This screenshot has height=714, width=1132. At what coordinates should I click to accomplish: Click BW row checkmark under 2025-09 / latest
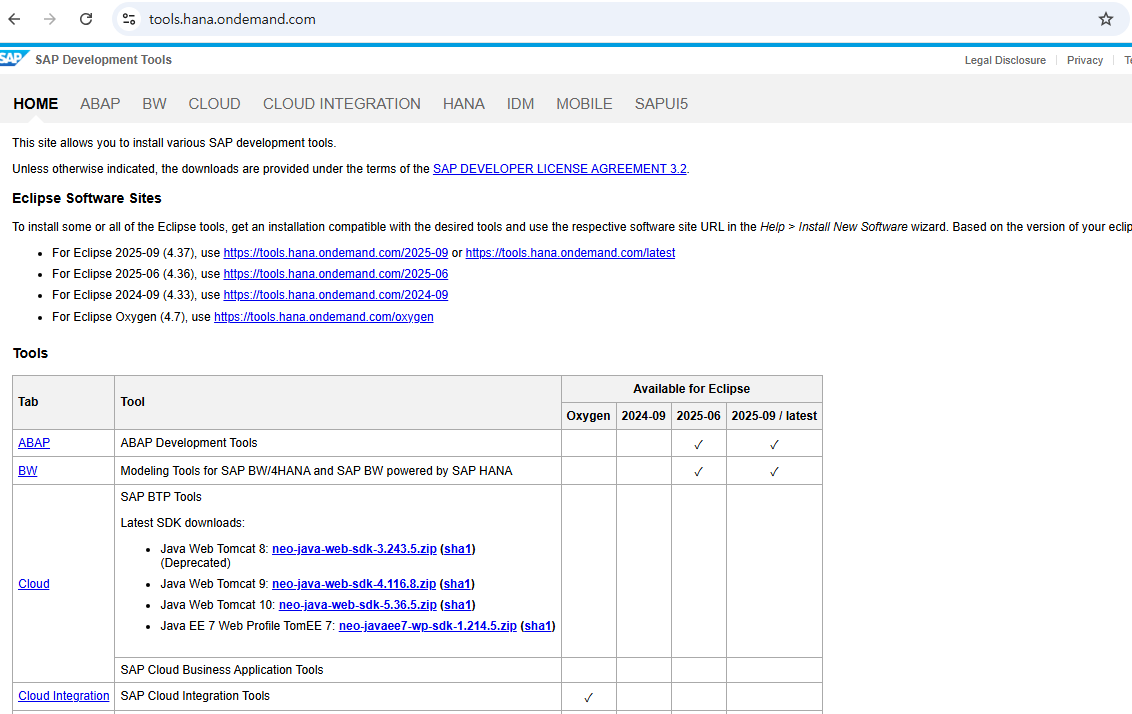click(774, 471)
